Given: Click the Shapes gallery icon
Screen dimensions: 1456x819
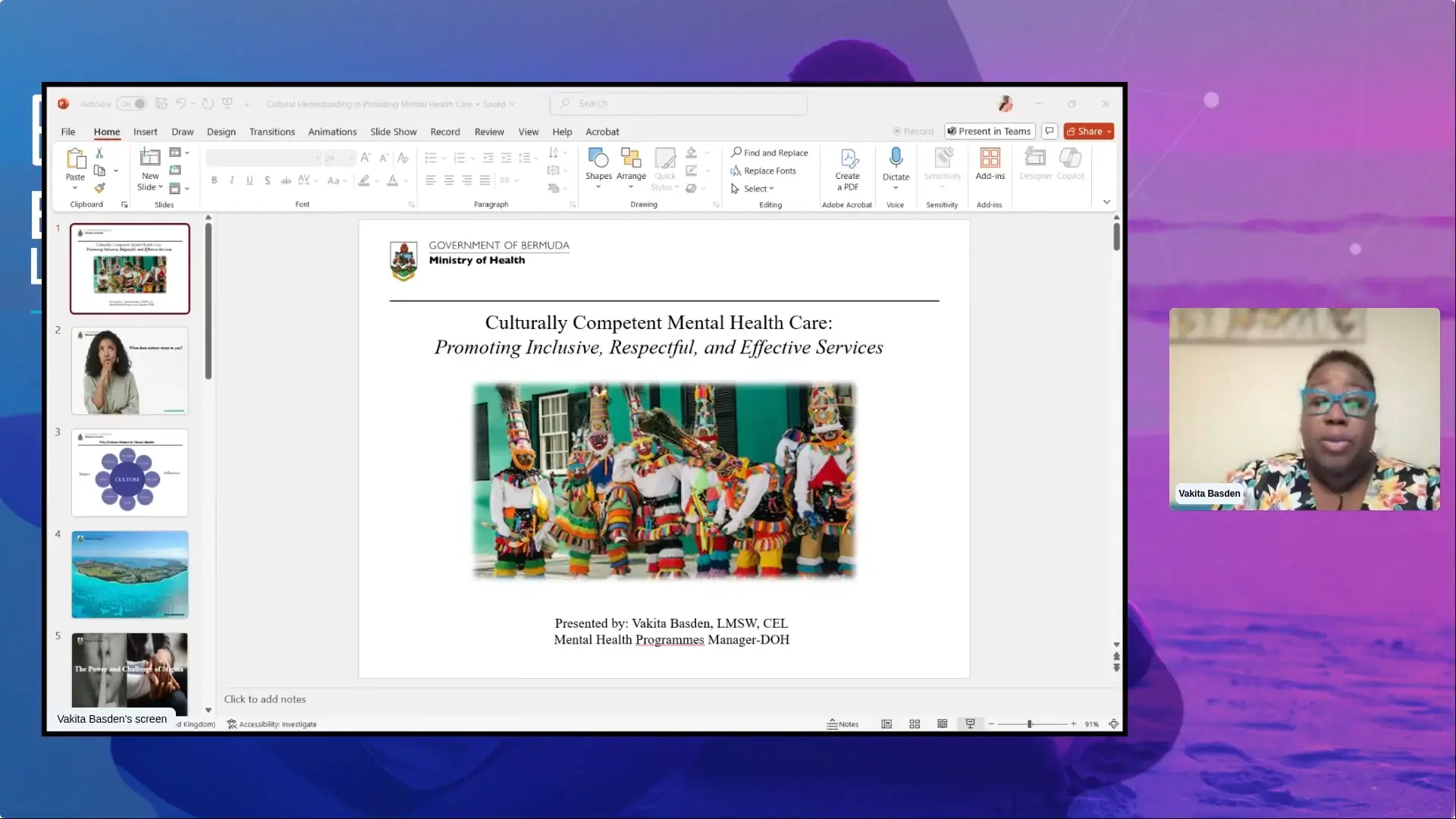Looking at the screenshot, I should click(598, 158).
